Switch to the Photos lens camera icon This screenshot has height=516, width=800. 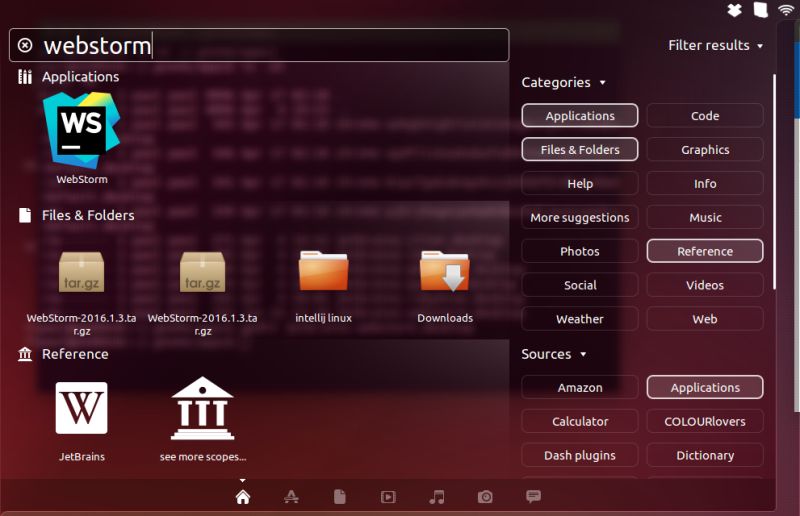click(485, 497)
